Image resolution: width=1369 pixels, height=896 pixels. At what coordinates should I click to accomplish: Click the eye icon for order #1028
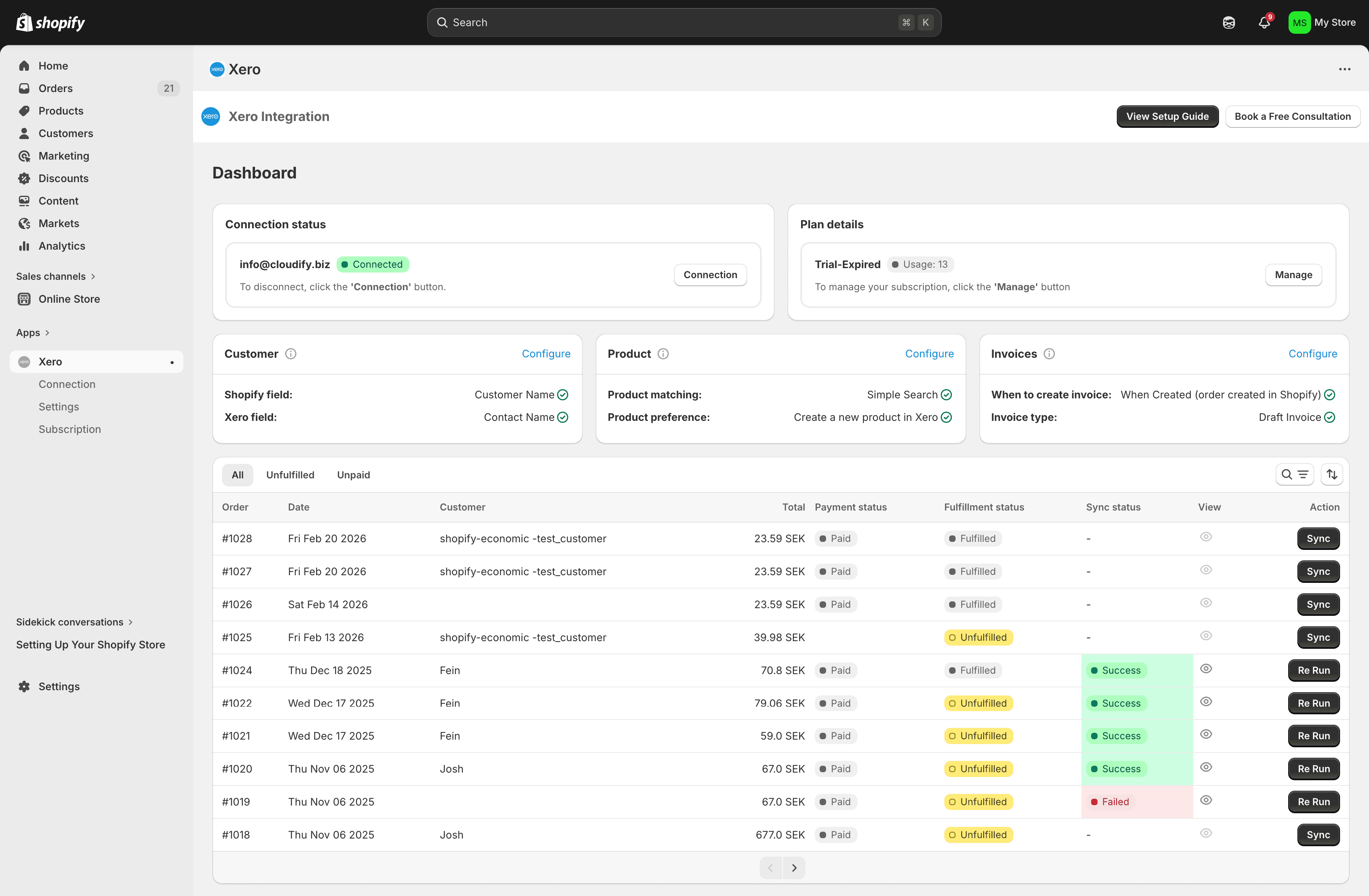point(1206,537)
